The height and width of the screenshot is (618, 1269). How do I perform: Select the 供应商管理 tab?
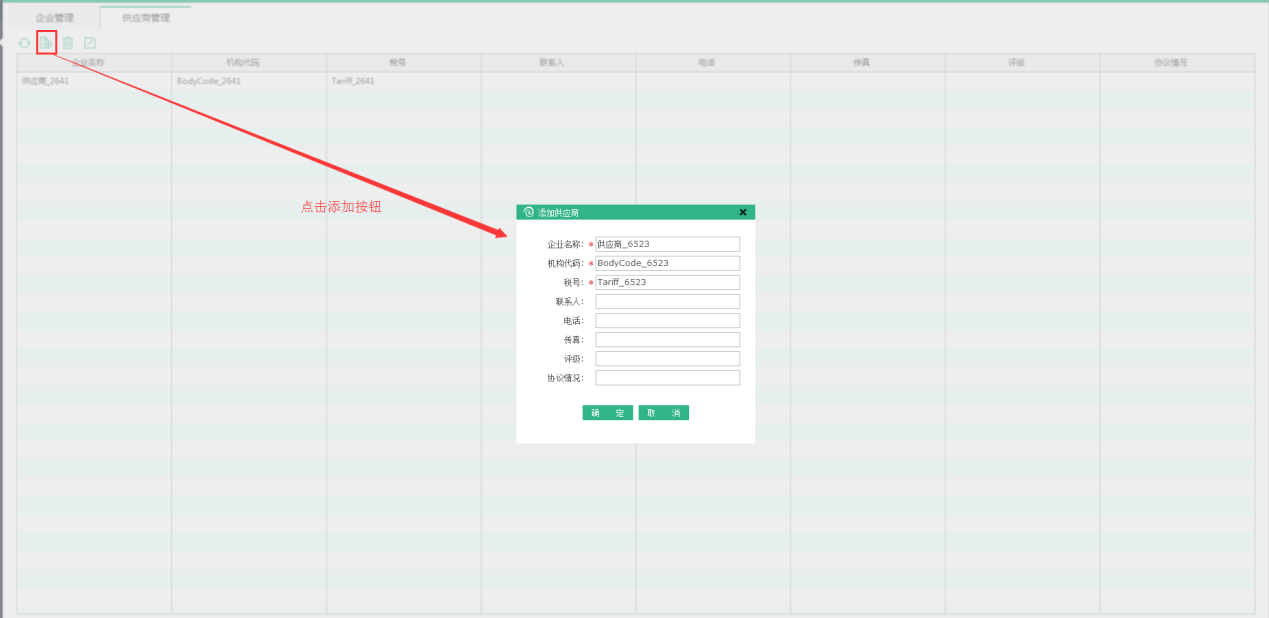point(146,18)
